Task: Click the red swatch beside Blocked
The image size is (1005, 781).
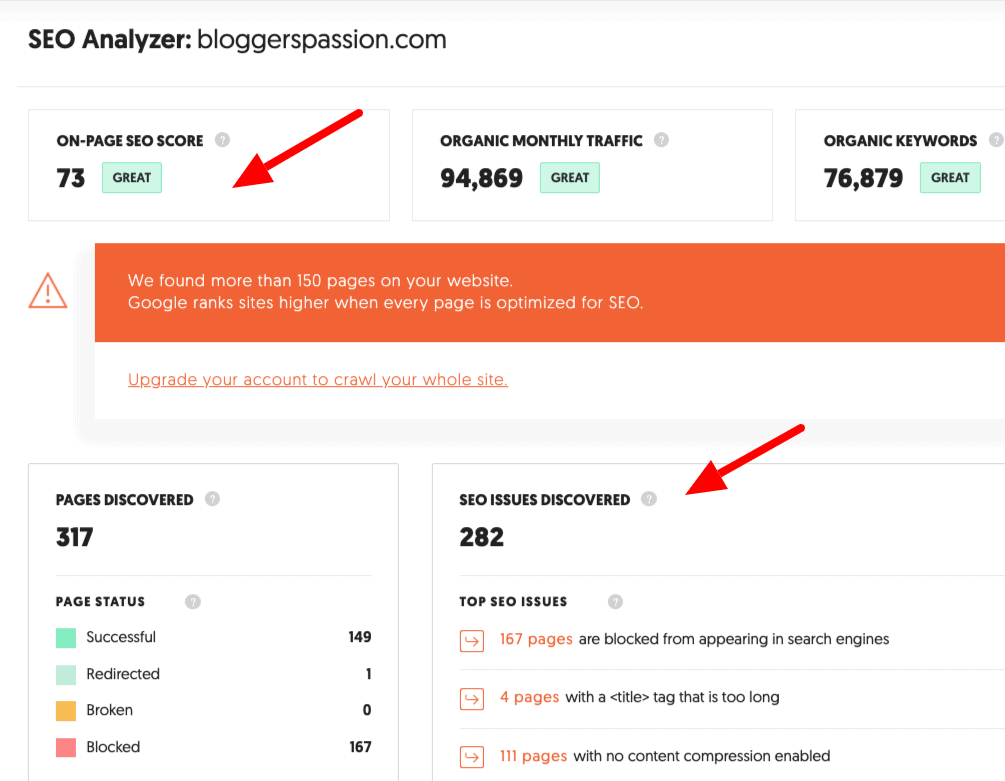Action: (x=63, y=746)
